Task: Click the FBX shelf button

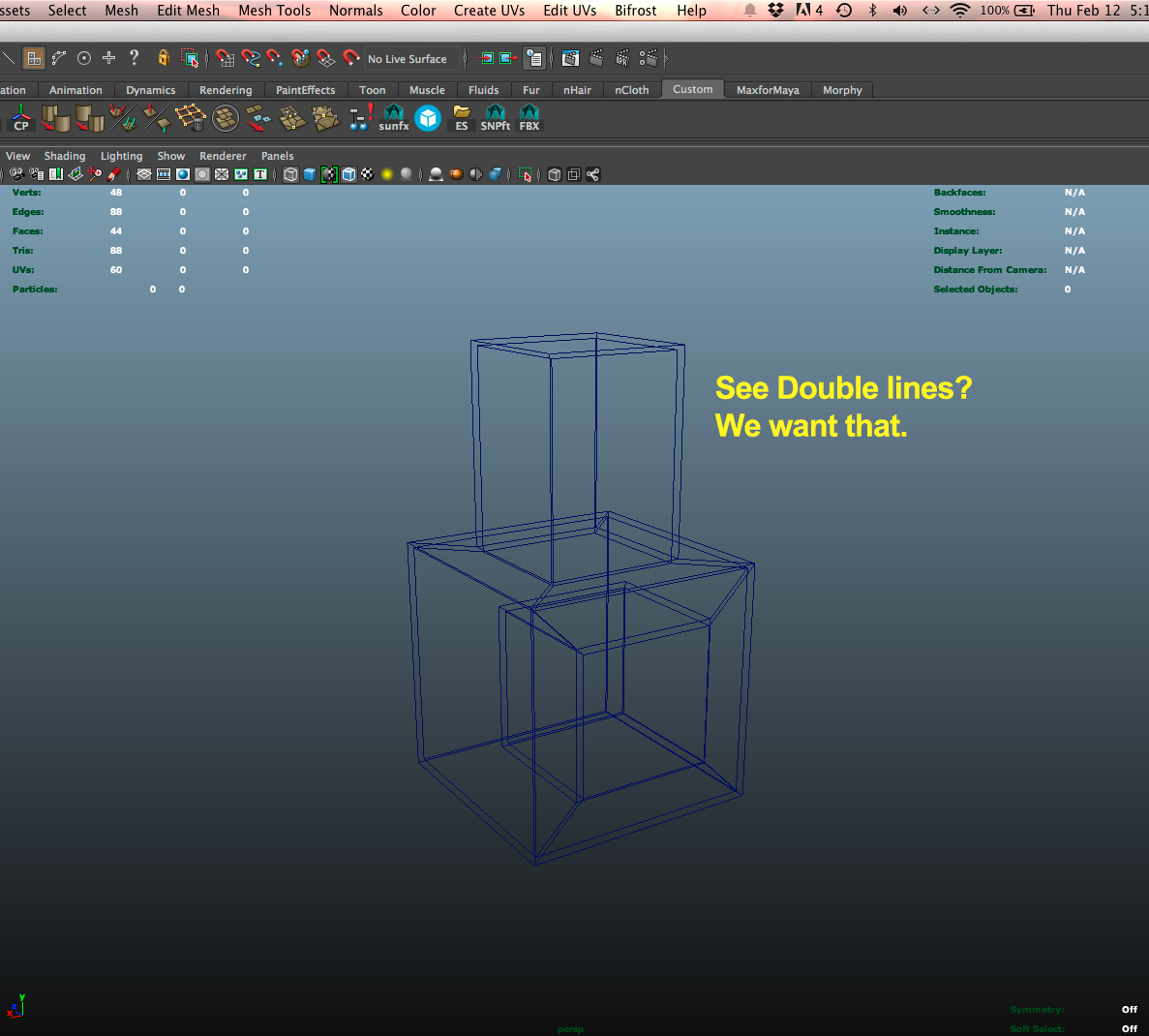Action: (529, 118)
